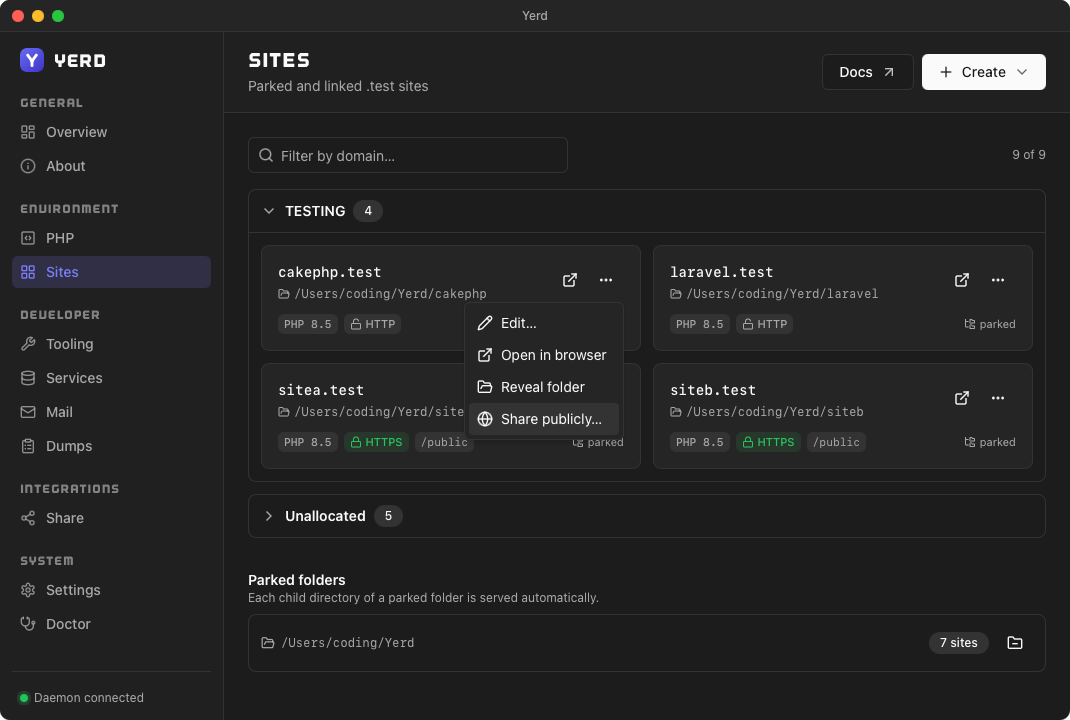Viewport: 1070px width, 720px height.
Task: Click the /public badge on sitea.test
Action: (x=444, y=442)
